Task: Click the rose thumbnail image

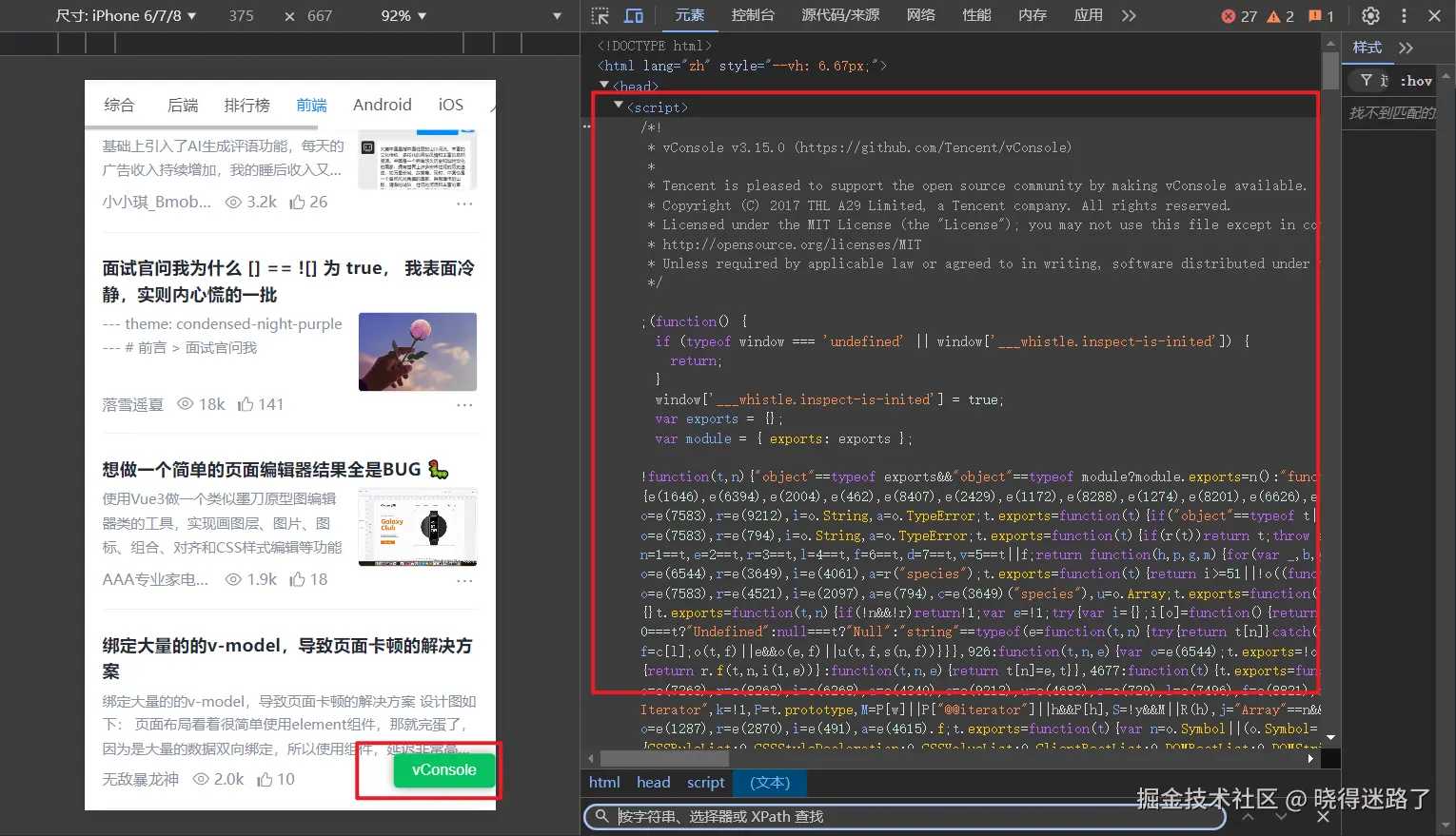Action: [418, 352]
